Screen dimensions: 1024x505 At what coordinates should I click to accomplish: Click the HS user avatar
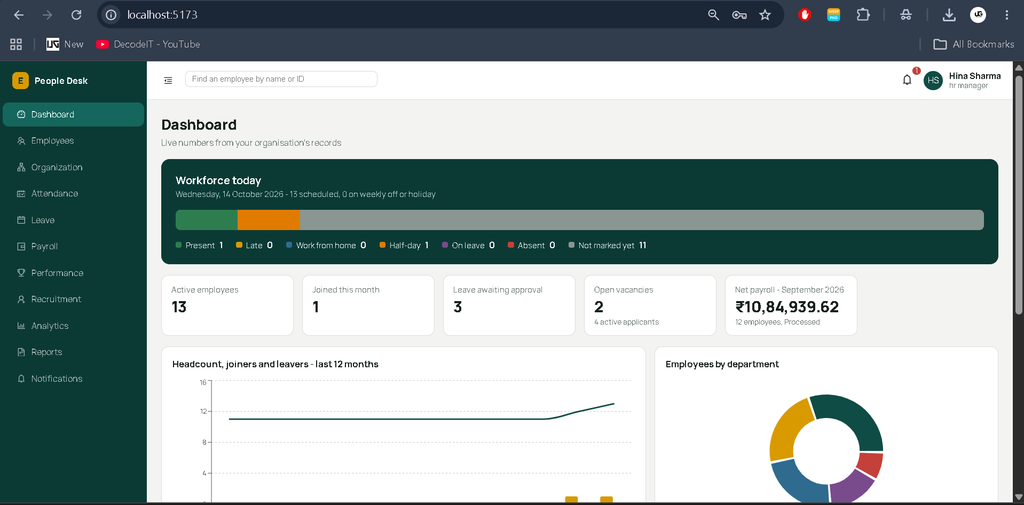(933, 80)
